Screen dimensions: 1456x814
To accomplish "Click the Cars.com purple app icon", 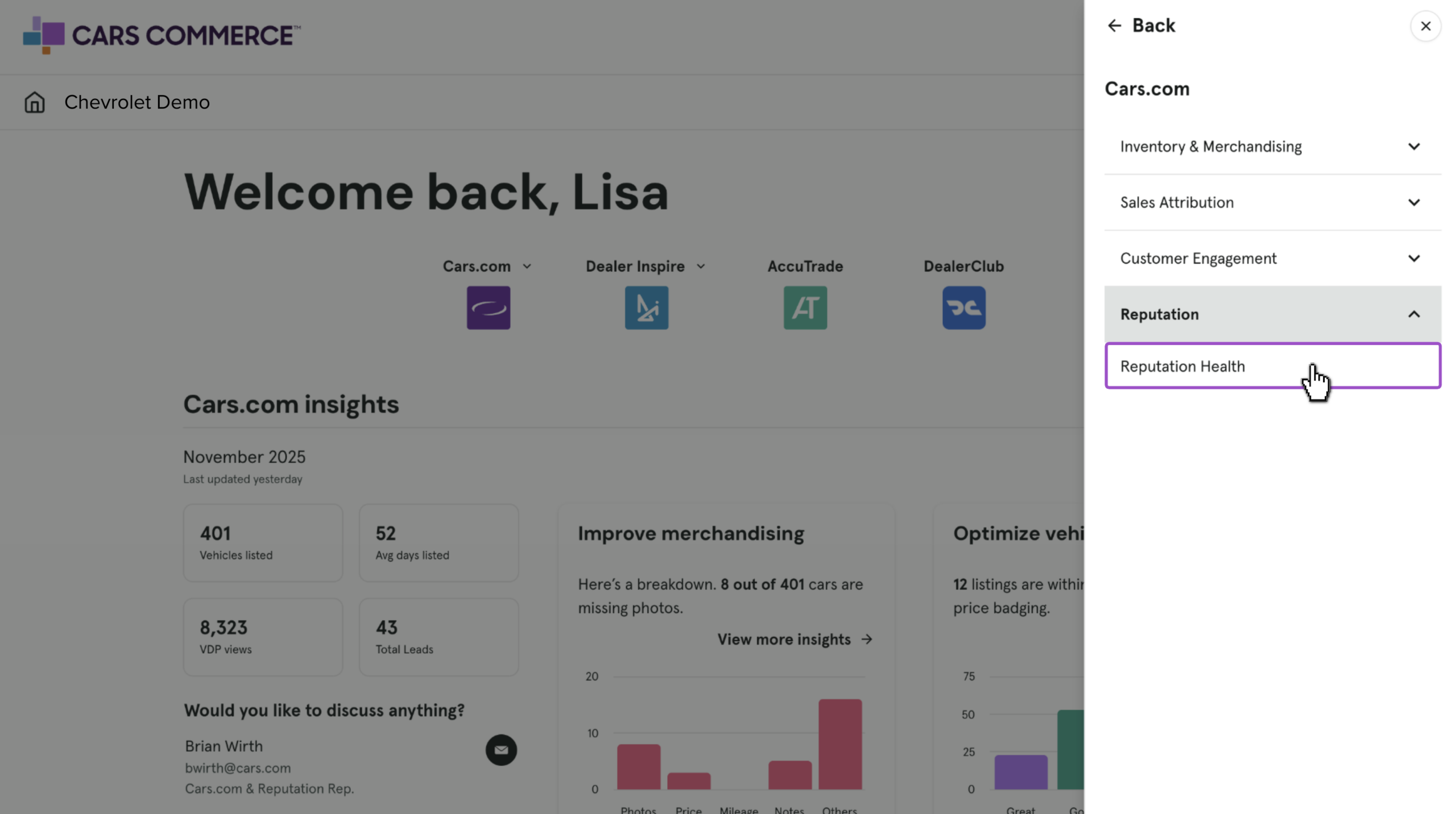I will coord(488,308).
